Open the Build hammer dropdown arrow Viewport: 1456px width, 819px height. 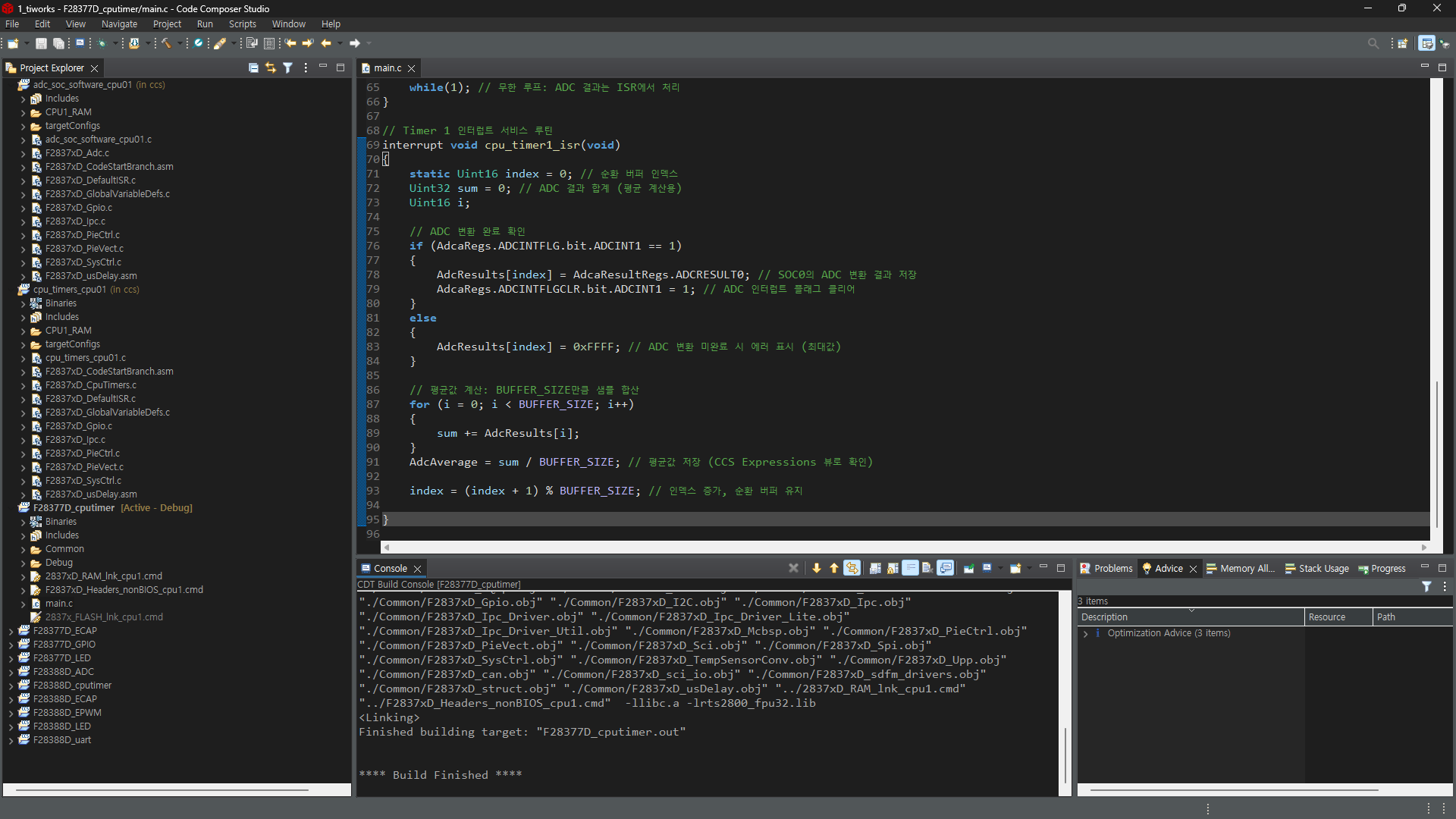click(x=180, y=43)
